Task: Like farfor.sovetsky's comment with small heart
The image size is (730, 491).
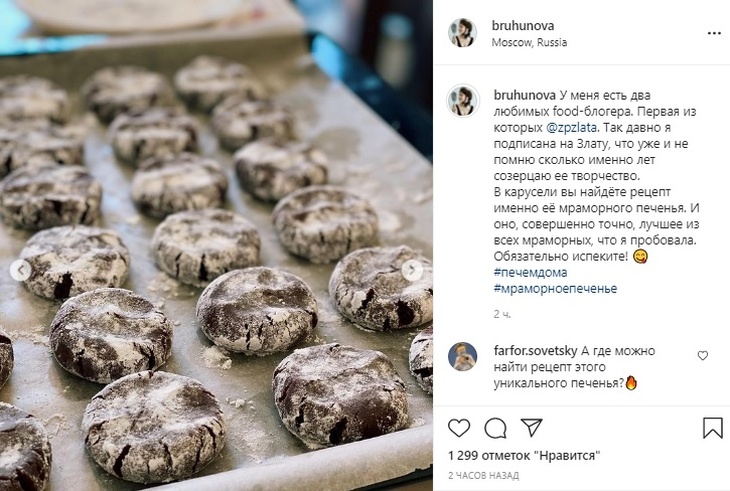Action: tap(703, 356)
